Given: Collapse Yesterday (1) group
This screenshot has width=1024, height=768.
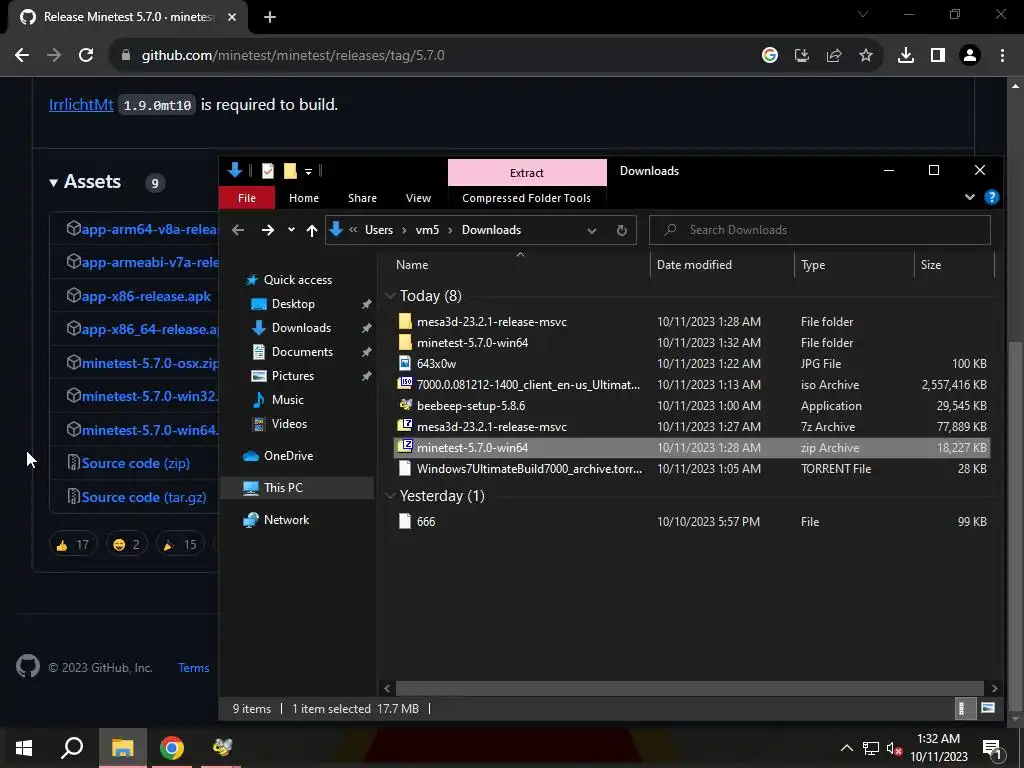Looking at the screenshot, I should pyautogui.click(x=391, y=496).
